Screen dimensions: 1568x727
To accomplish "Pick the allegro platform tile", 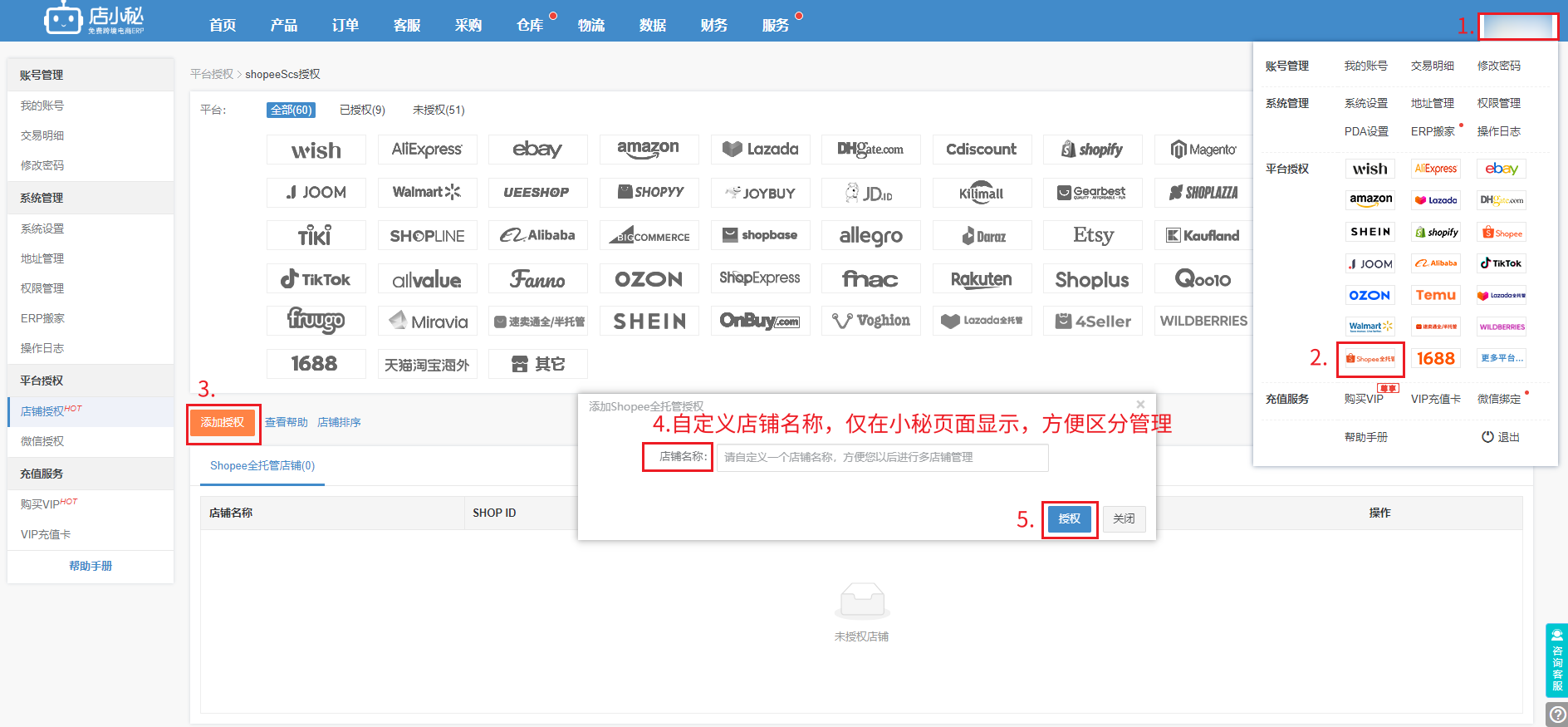I will click(870, 236).
